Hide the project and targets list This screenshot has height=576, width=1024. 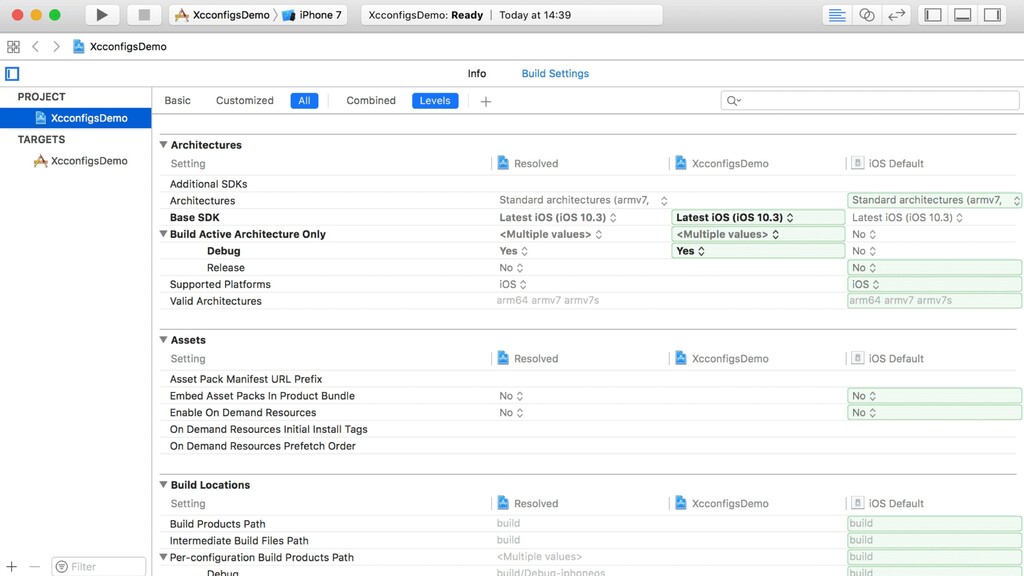point(12,74)
